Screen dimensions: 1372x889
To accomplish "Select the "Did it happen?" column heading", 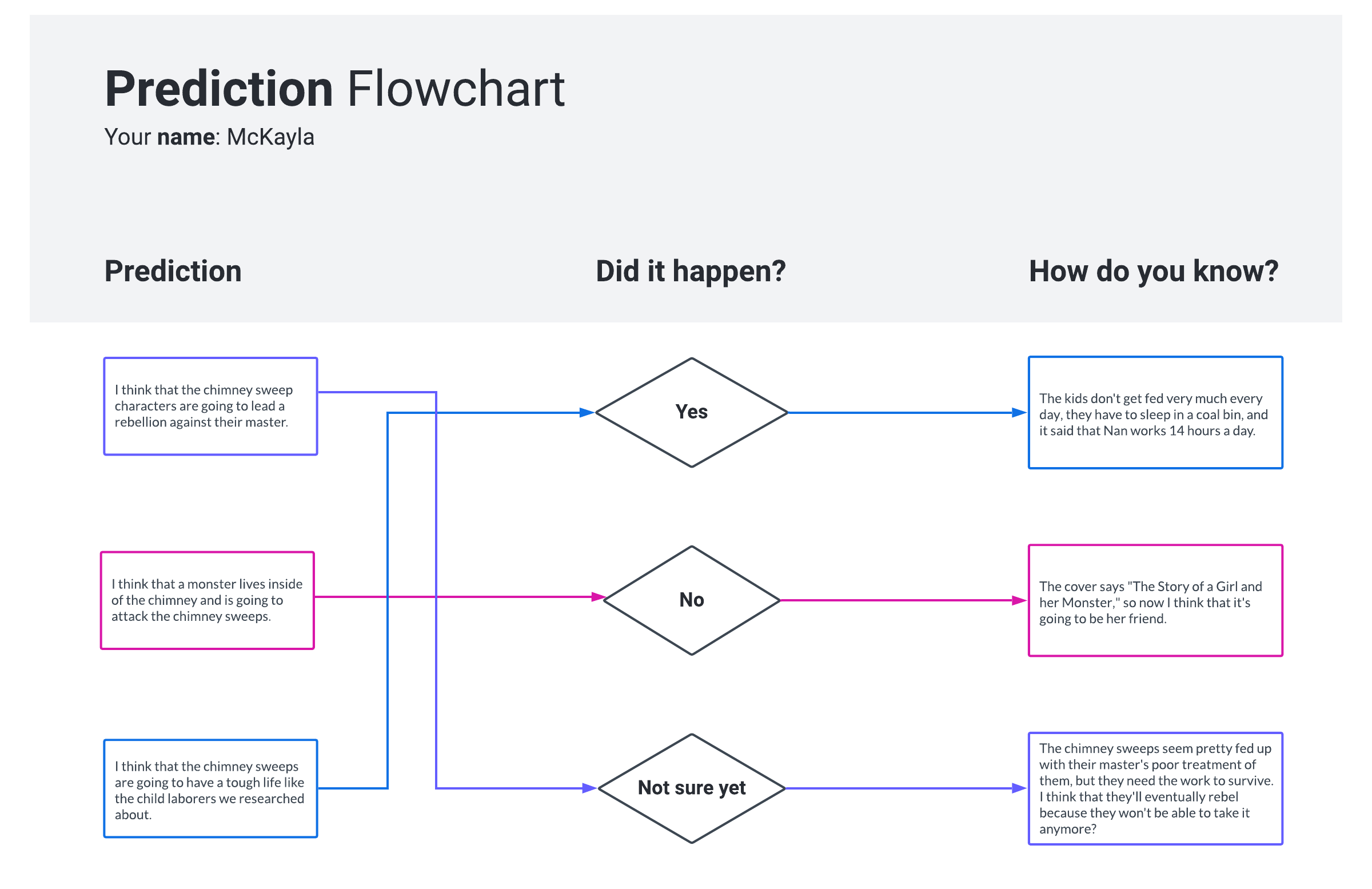I will click(x=691, y=271).
